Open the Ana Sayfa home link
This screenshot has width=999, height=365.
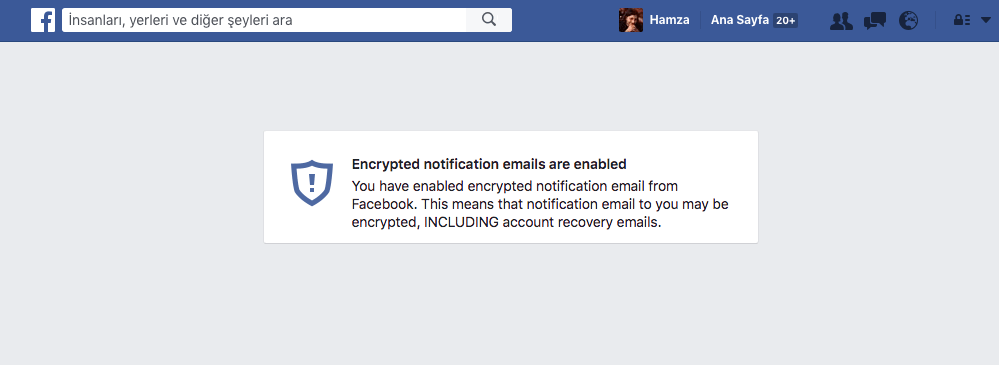(x=739, y=20)
